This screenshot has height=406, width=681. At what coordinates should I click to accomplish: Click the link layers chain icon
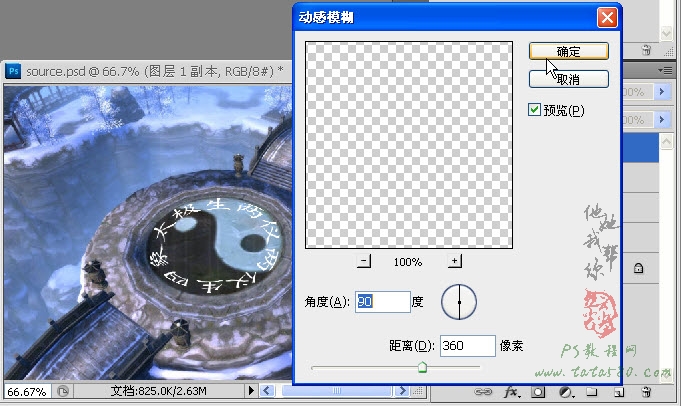pos(483,392)
